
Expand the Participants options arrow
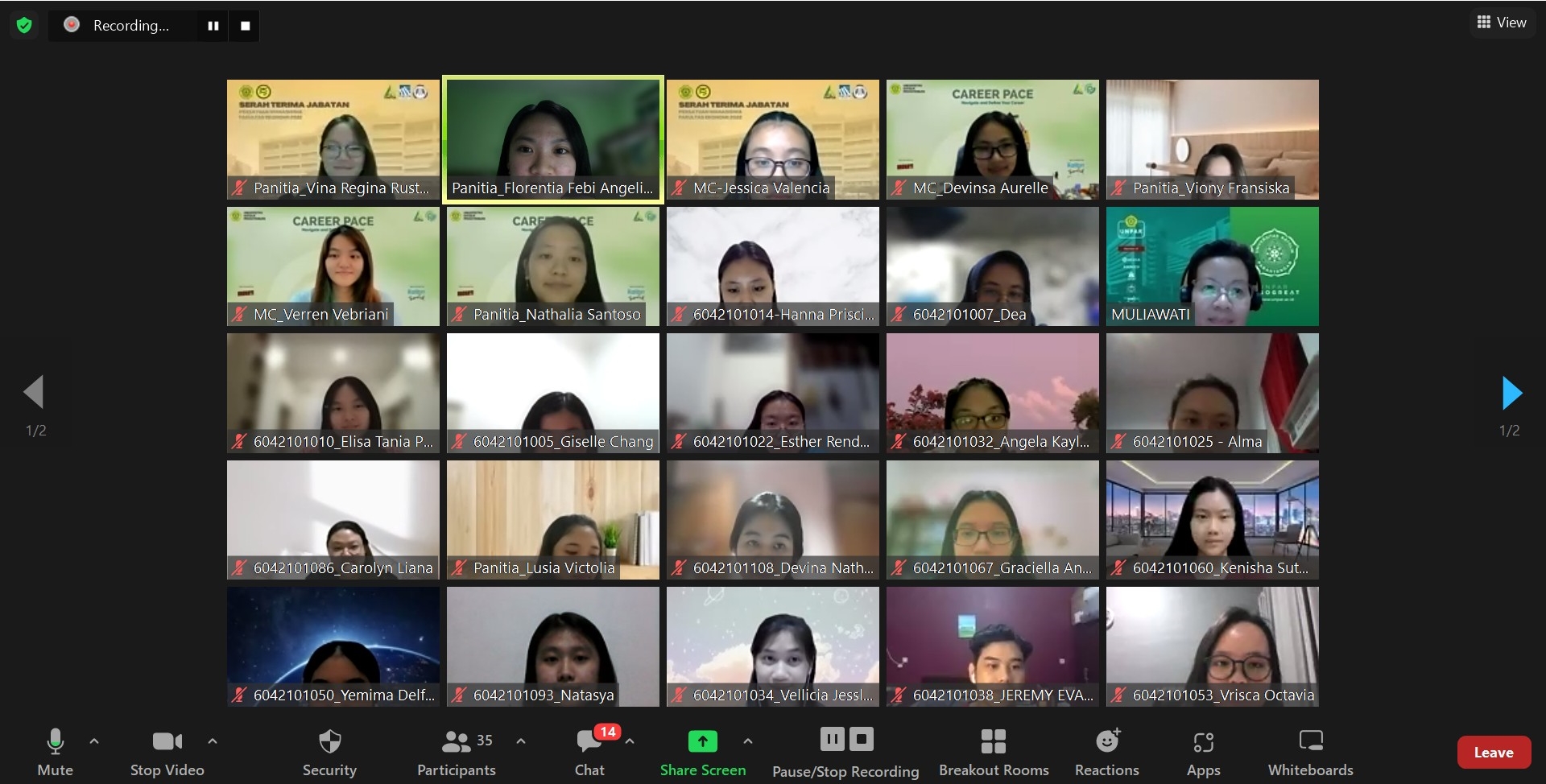pos(521,741)
